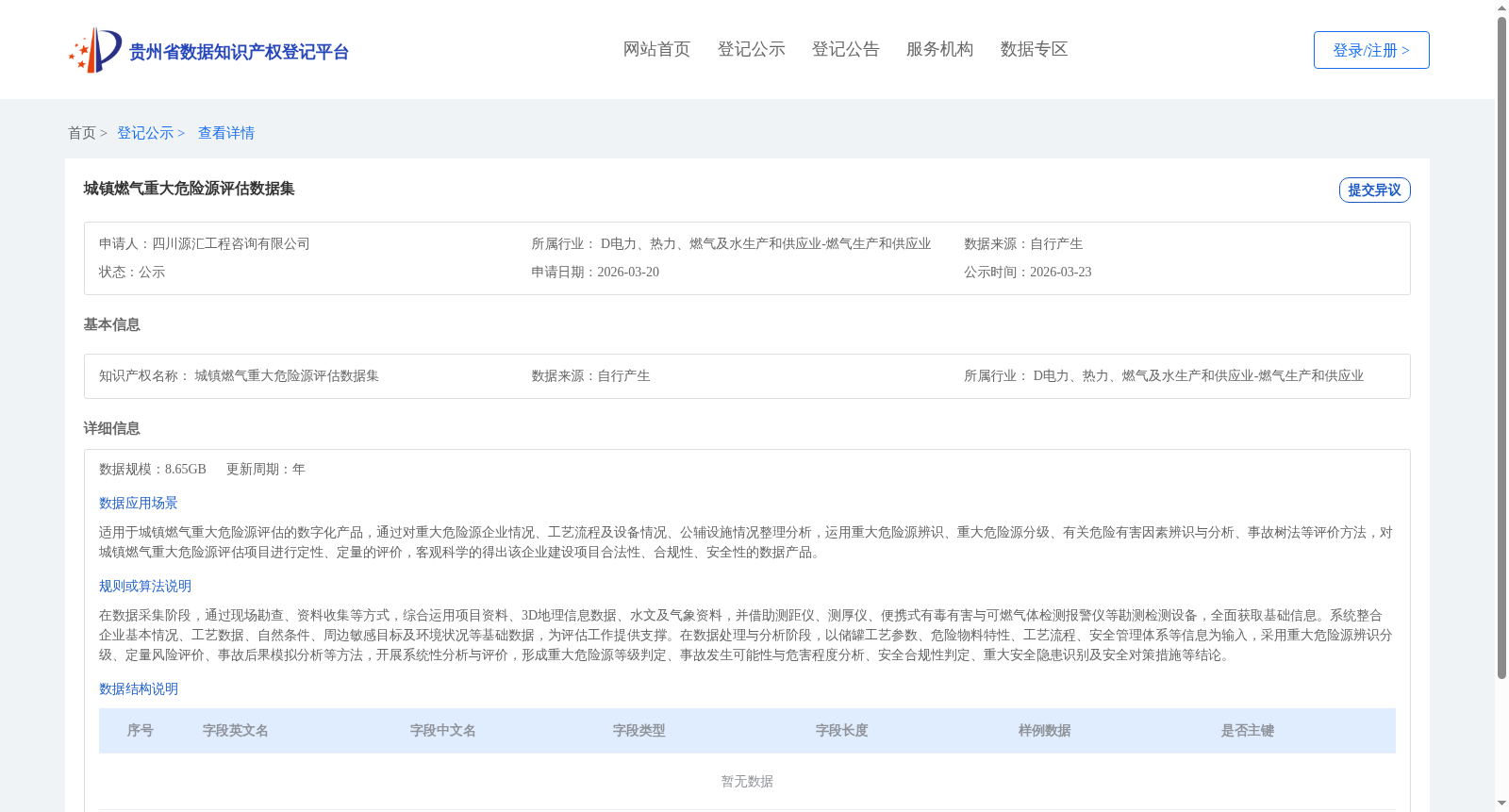Viewport: 1509px width, 812px height.
Task: Click 数据结构说明 heading
Action: click(139, 688)
